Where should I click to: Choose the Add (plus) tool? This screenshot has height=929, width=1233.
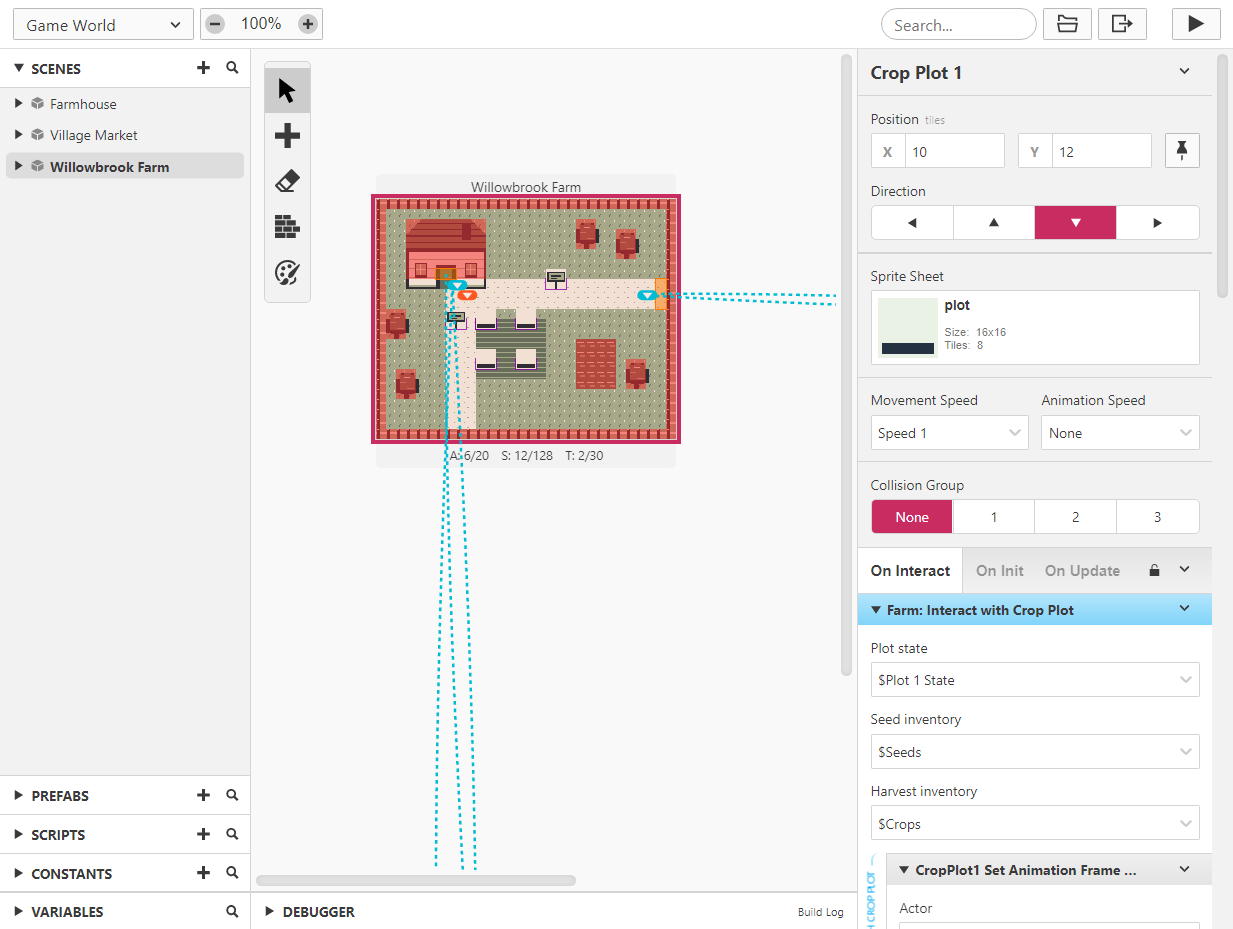click(x=287, y=136)
